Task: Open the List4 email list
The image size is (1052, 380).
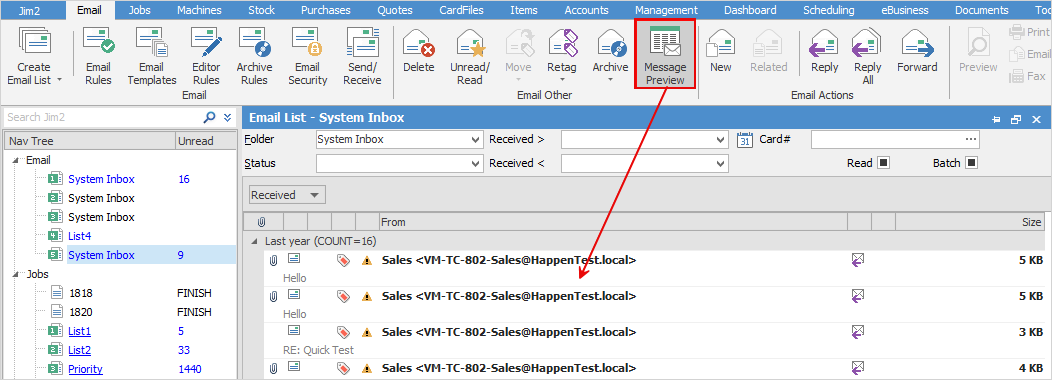Action: tap(79, 236)
